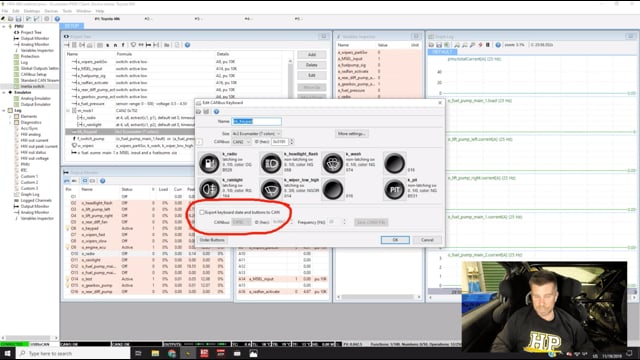Viewport: 640px width, 360px height.
Task: Open the Edit menu
Action: [16, 11]
